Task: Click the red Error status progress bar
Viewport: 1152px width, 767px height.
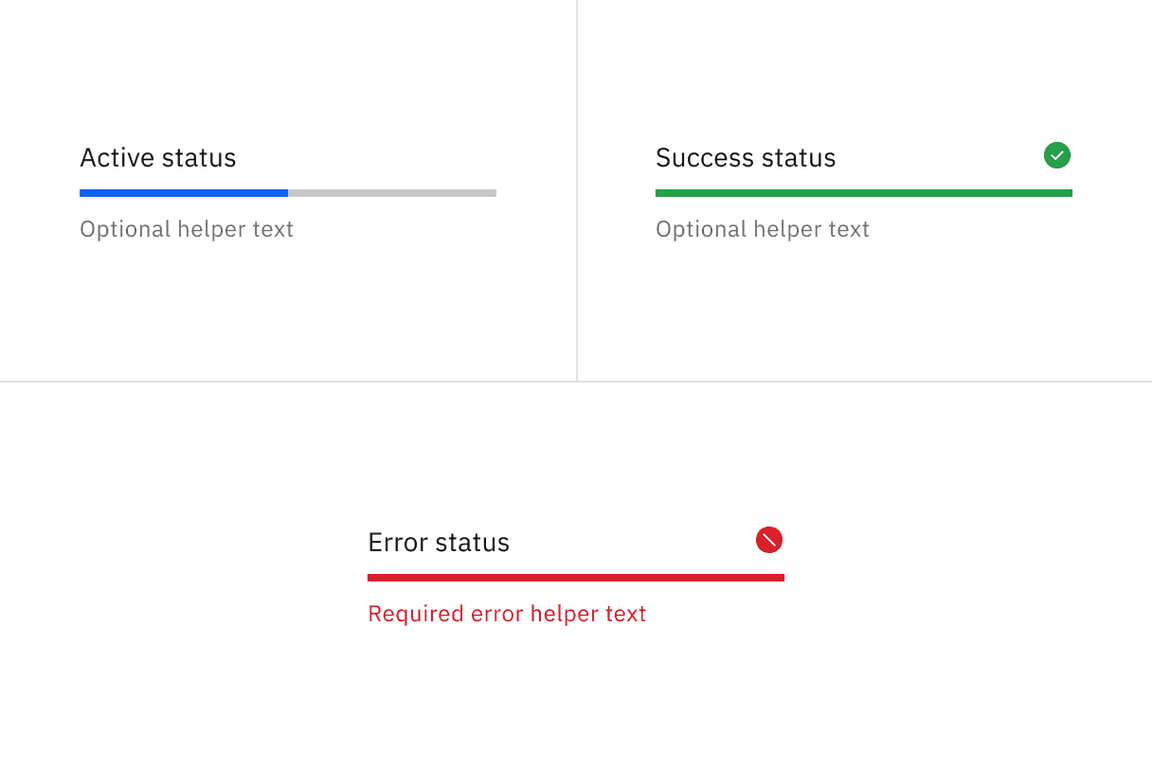Action: [x=575, y=577]
